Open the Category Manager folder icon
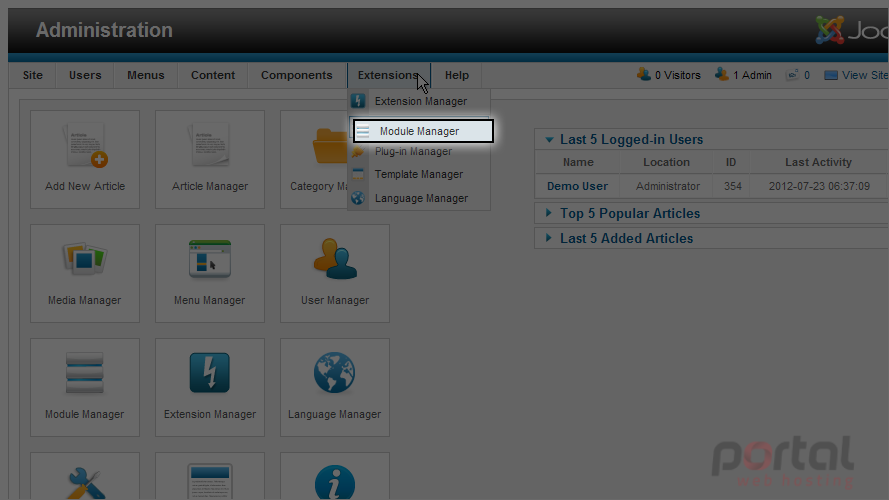The height and width of the screenshot is (500, 889). pyautogui.click(x=329, y=146)
